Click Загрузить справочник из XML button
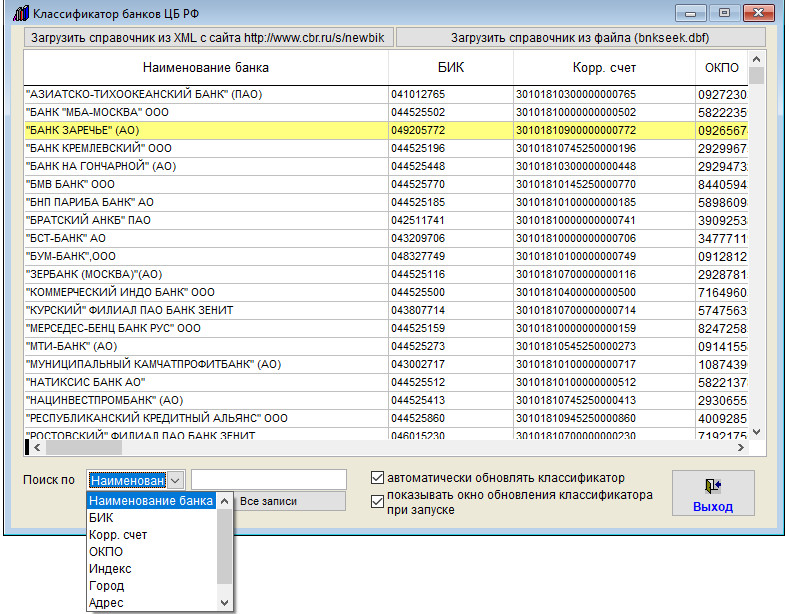Image resolution: width=789 pixels, height=614 pixels. (208, 37)
